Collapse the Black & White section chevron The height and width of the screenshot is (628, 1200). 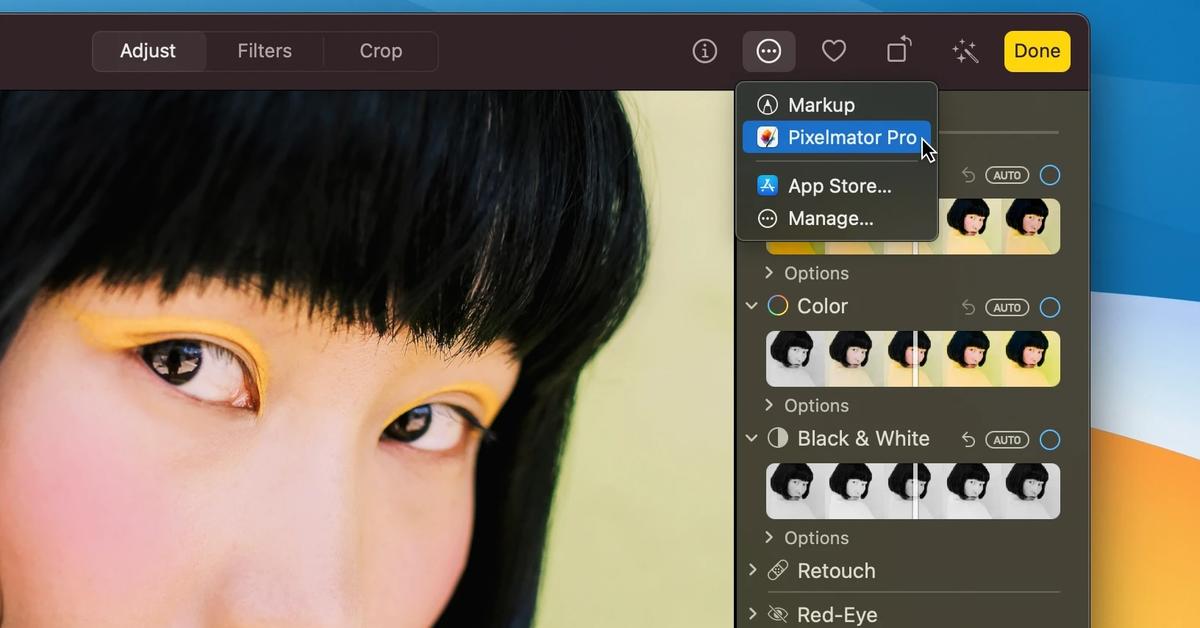[752, 438]
